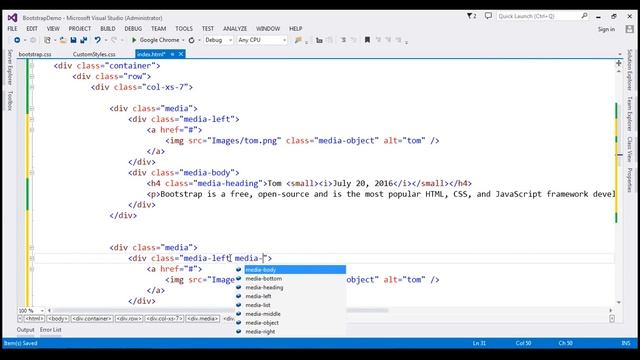The image size is (640, 360).
Task: Click in the Quick Launch search field
Action: coord(538,16)
